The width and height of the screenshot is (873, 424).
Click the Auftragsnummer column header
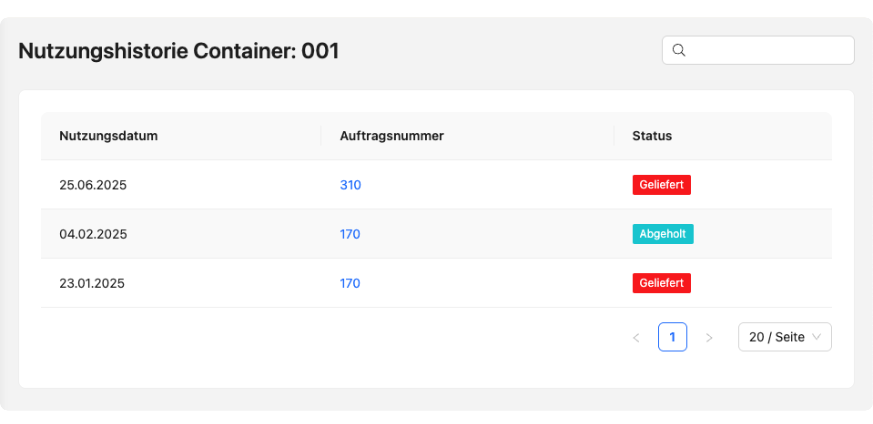[391, 136]
